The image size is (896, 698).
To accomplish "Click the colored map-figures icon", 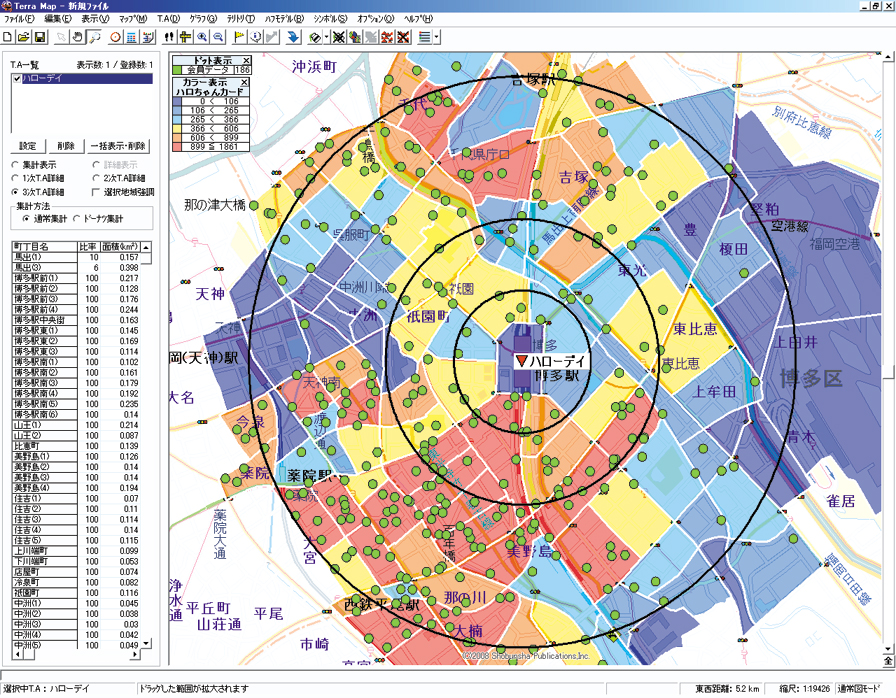I will (x=355, y=37).
